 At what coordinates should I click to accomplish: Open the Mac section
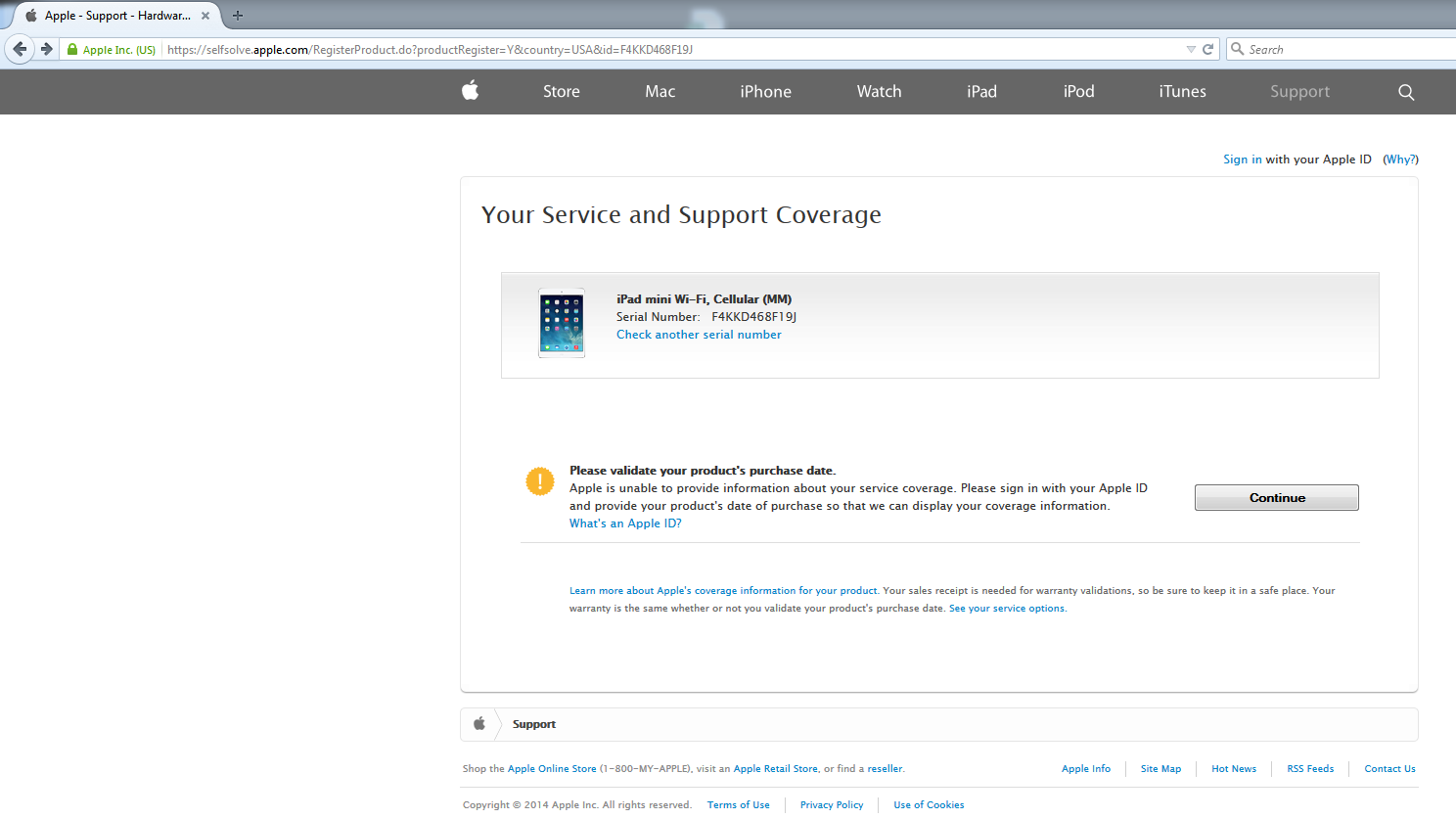click(660, 92)
